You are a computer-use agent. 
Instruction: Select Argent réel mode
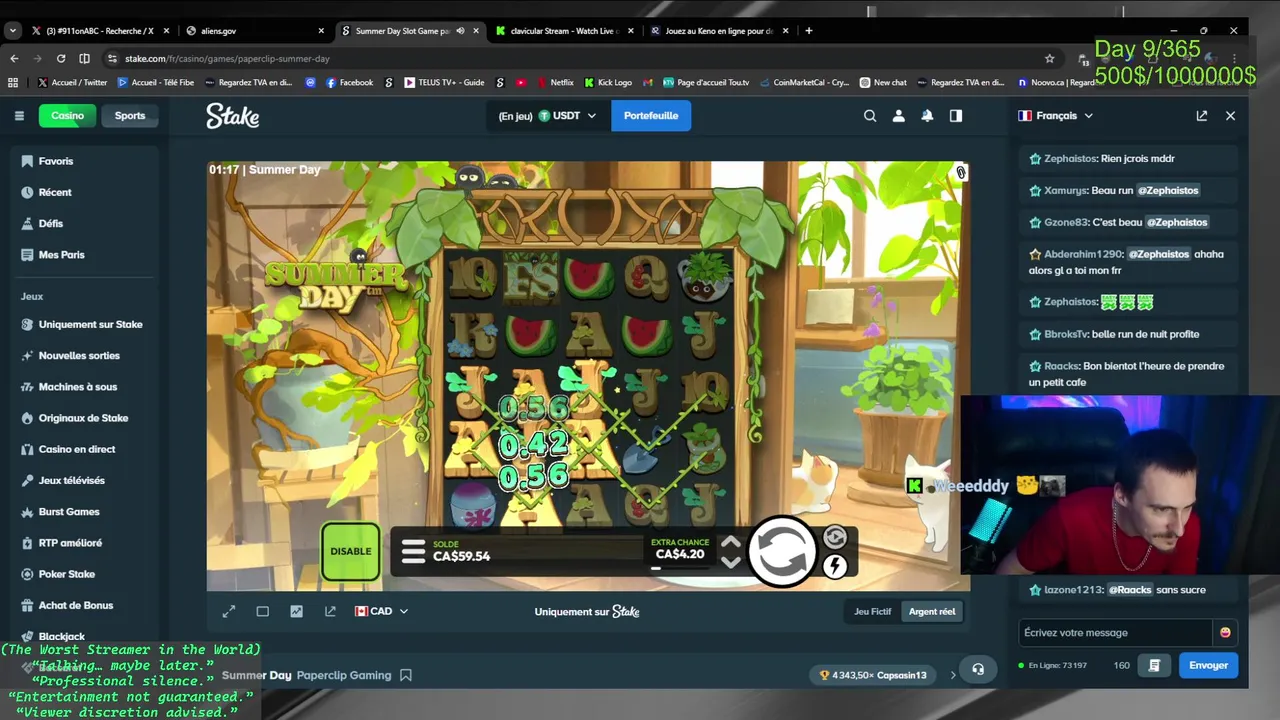pyautogui.click(x=932, y=611)
